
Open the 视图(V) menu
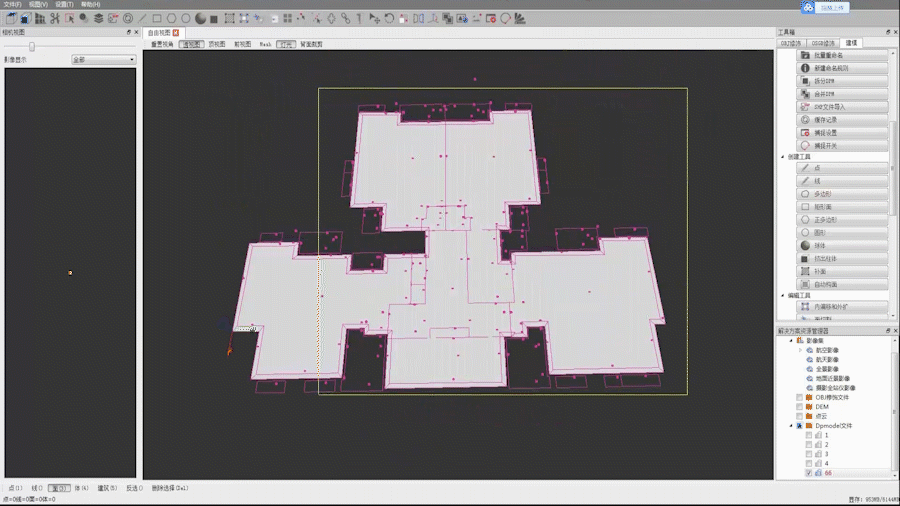click(x=38, y=4)
